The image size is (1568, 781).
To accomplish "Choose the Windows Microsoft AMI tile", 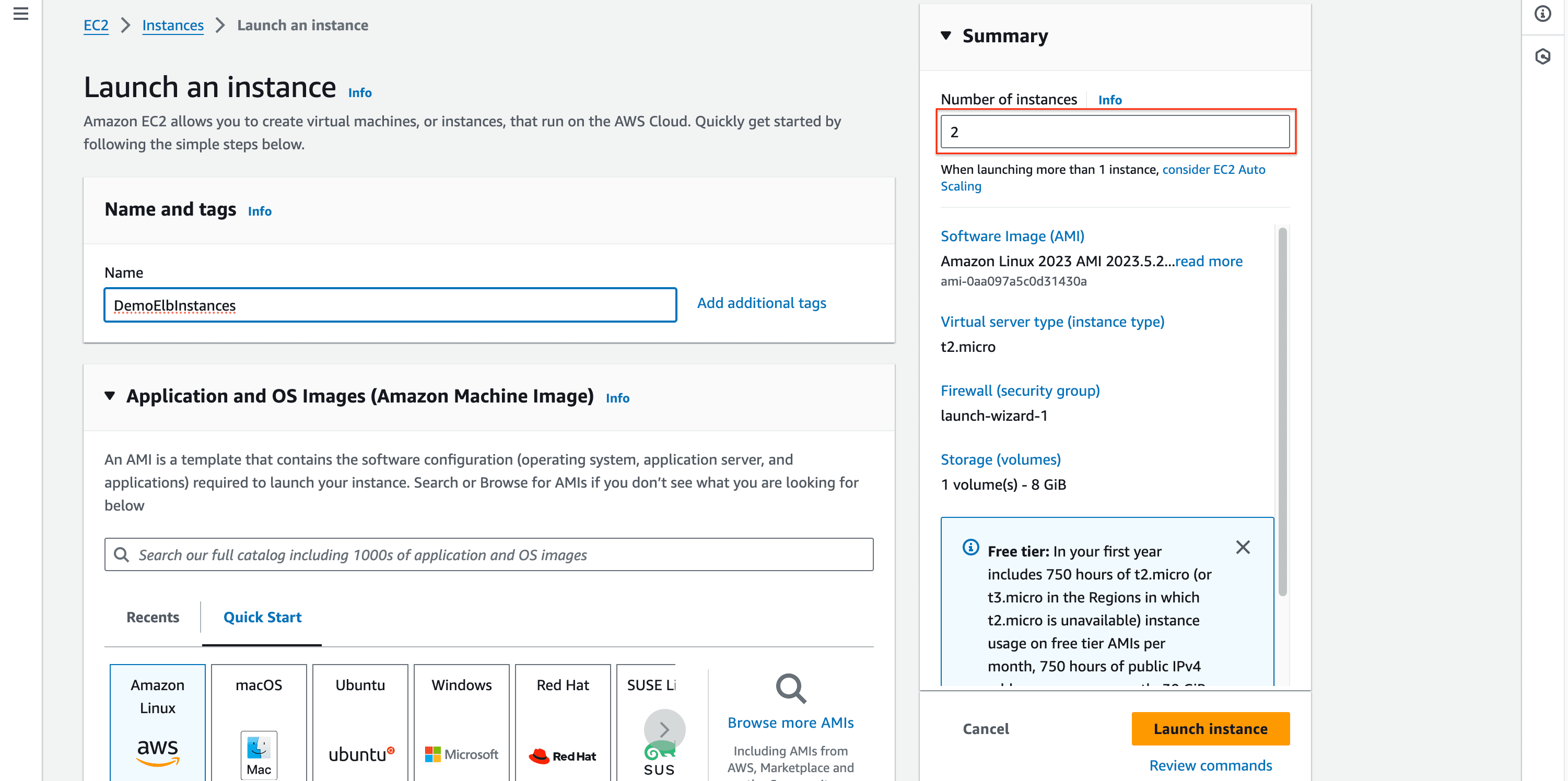I will pyautogui.click(x=461, y=722).
